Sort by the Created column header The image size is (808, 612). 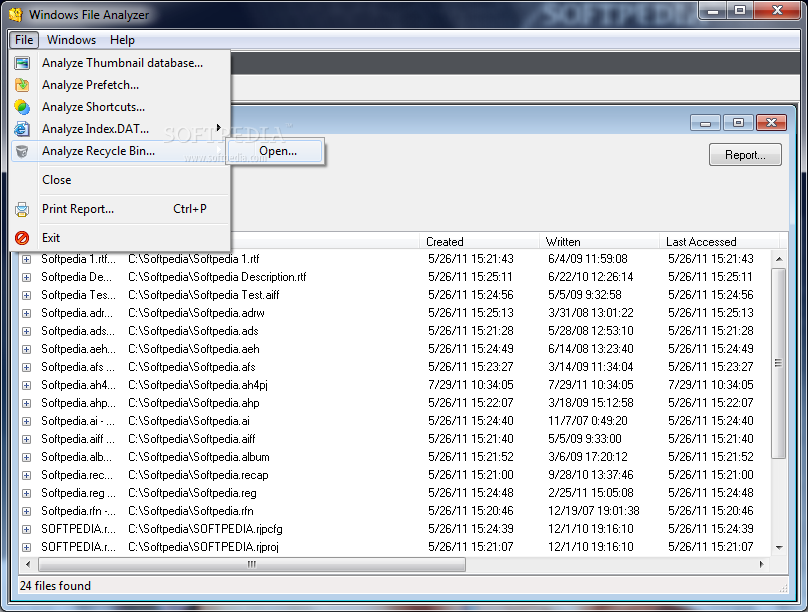pos(480,242)
